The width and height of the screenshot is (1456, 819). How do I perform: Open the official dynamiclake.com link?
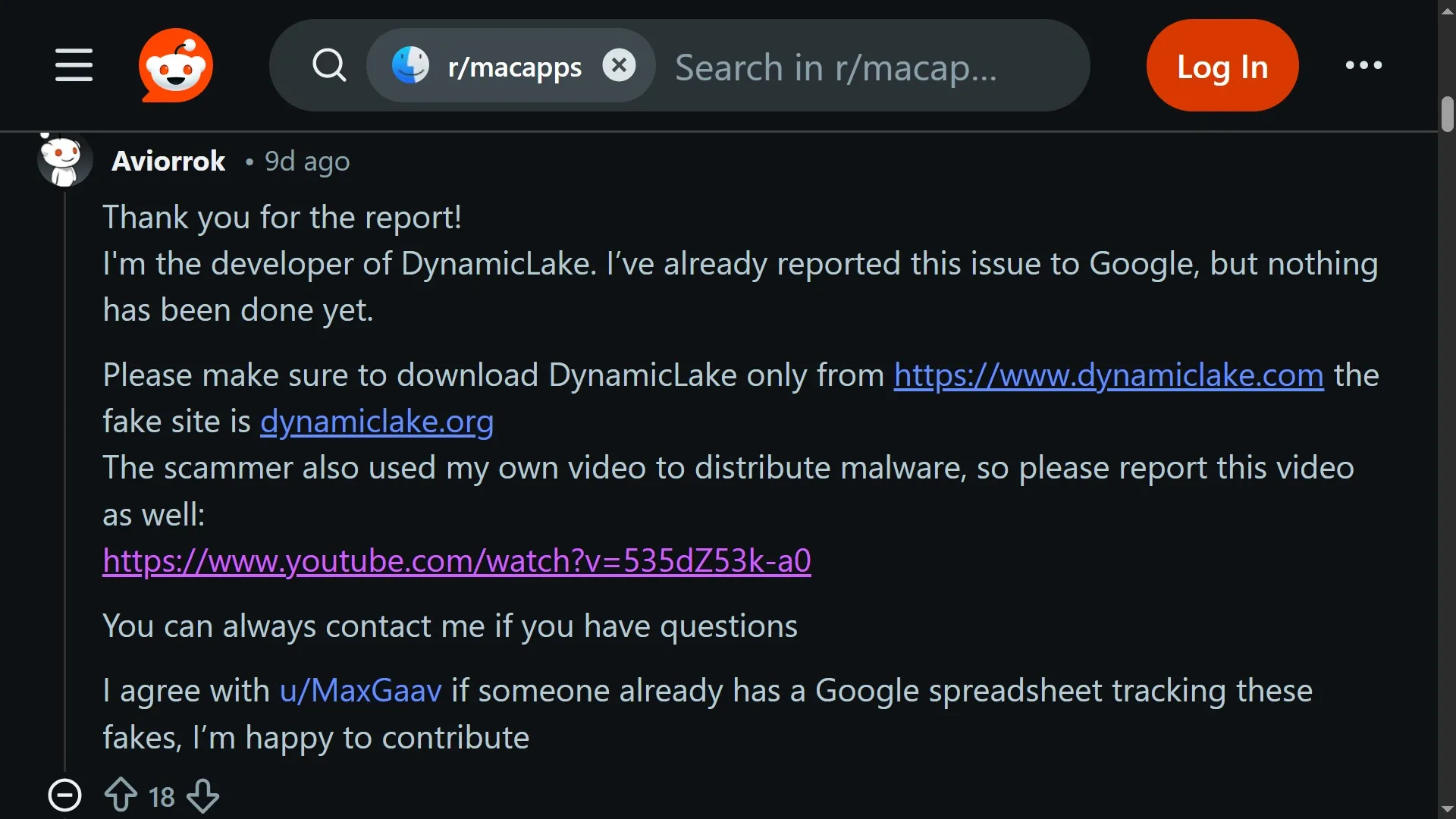(x=1107, y=375)
